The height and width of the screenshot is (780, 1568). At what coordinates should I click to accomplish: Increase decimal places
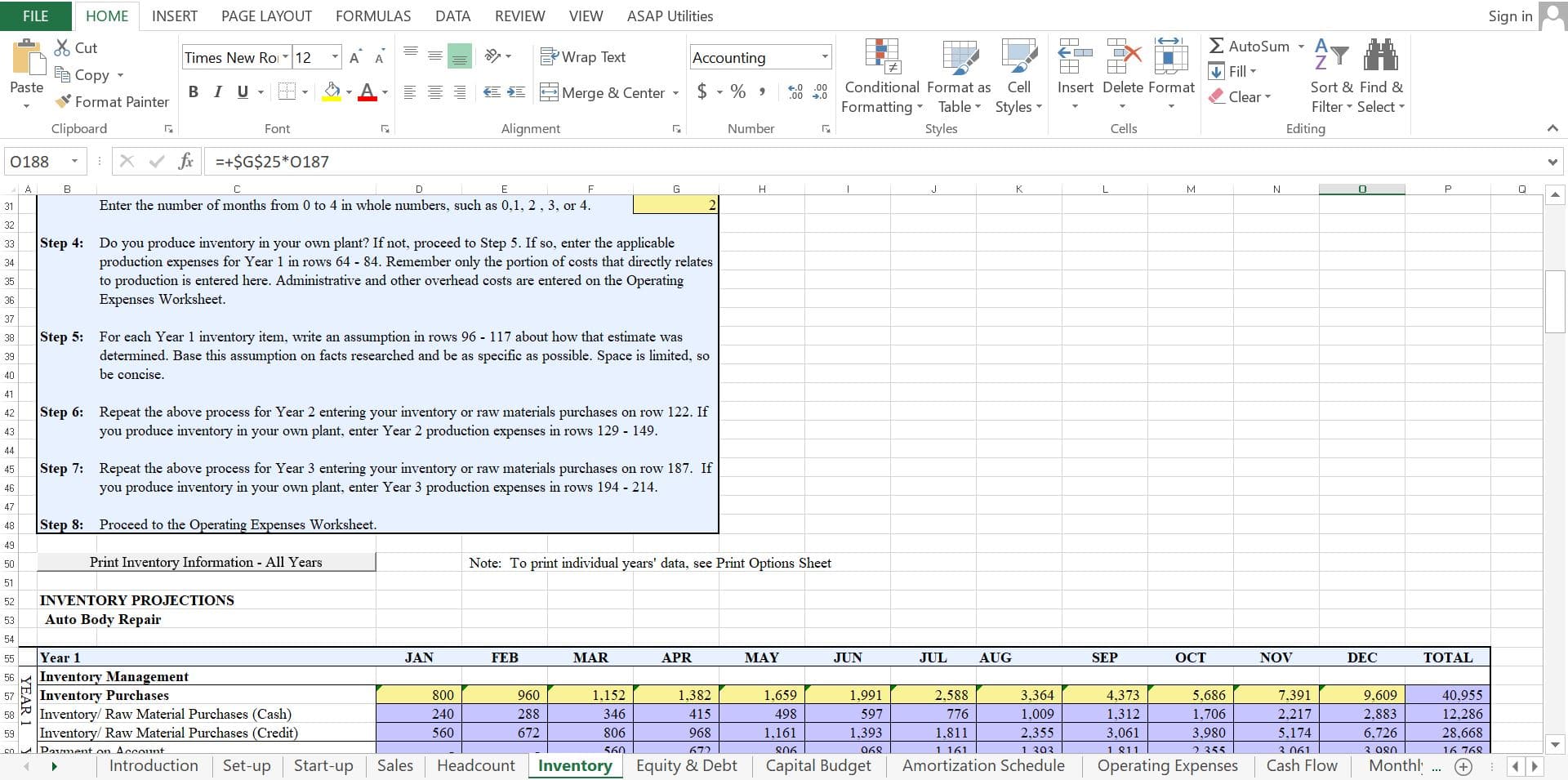pos(796,91)
